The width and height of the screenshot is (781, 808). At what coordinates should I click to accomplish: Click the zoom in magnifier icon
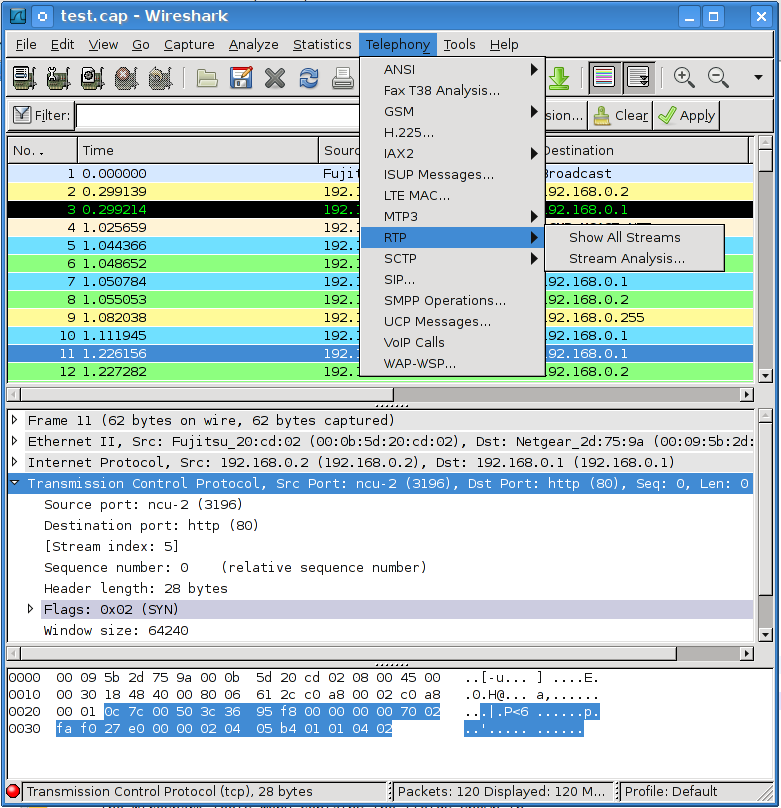click(684, 78)
